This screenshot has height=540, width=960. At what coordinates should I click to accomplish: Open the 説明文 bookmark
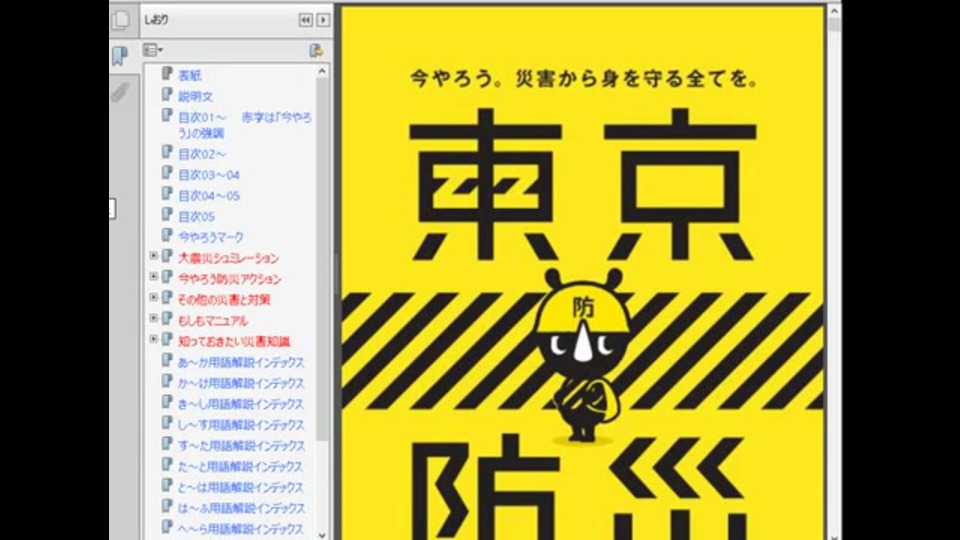(x=196, y=96)
